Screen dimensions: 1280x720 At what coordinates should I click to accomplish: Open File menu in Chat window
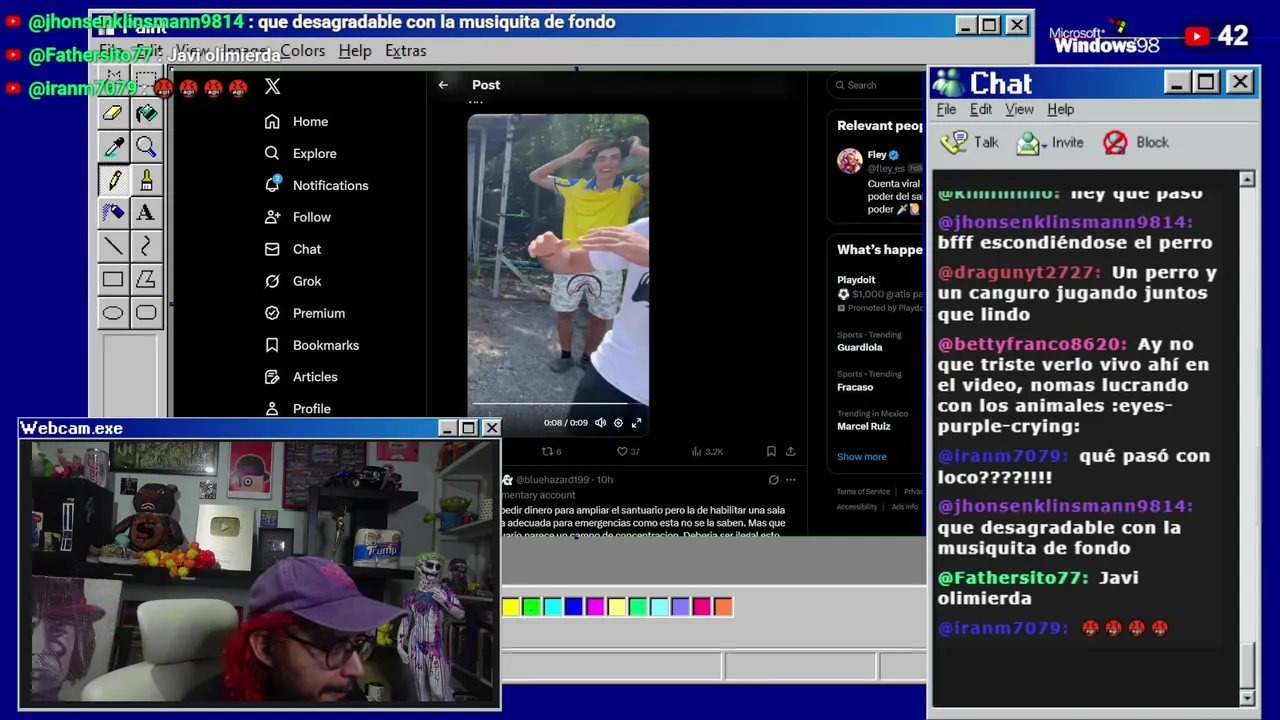click(946, 110)
